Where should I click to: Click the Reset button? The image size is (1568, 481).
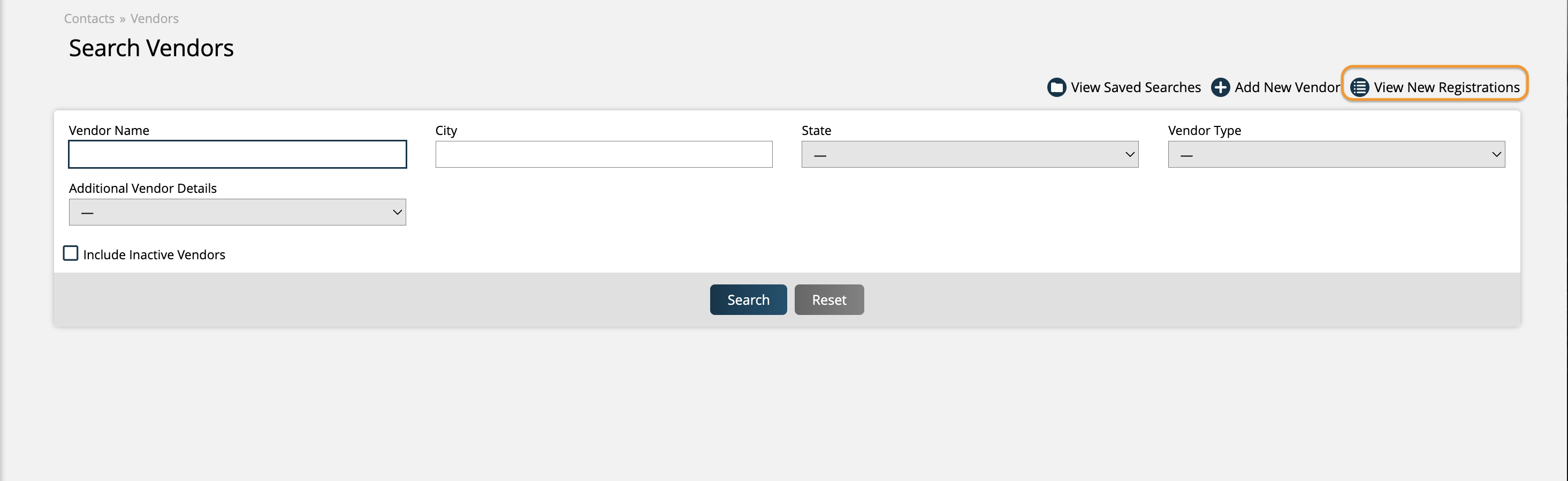[x=829, y=299]
